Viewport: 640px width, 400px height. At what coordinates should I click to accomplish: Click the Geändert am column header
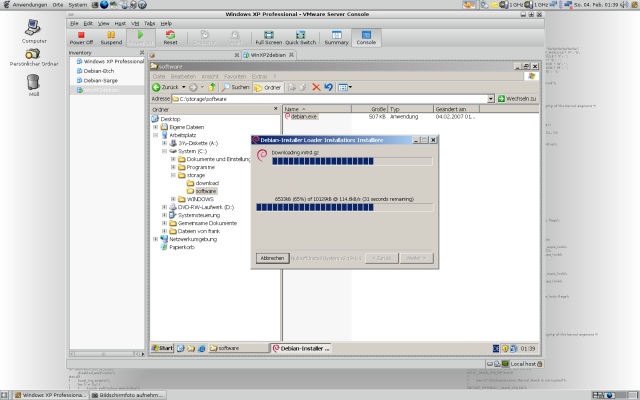[x=456, y=109]
